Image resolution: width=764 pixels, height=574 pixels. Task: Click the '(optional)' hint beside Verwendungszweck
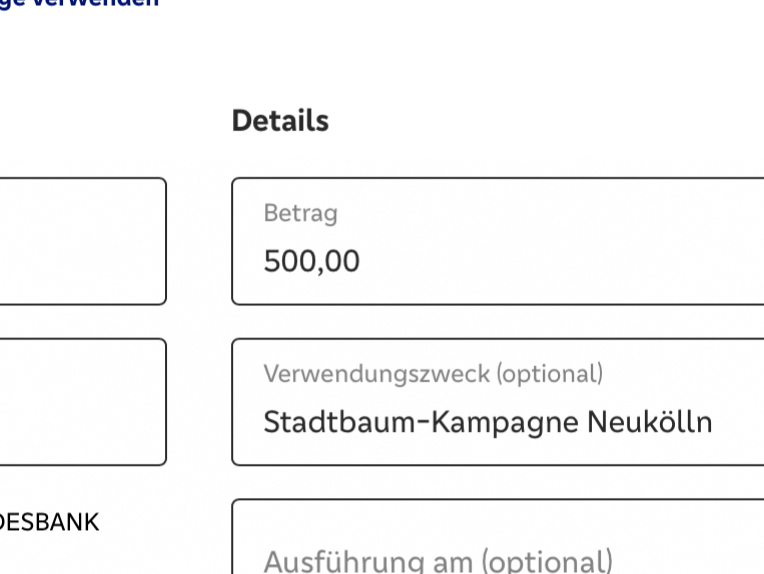coord(550,374)
